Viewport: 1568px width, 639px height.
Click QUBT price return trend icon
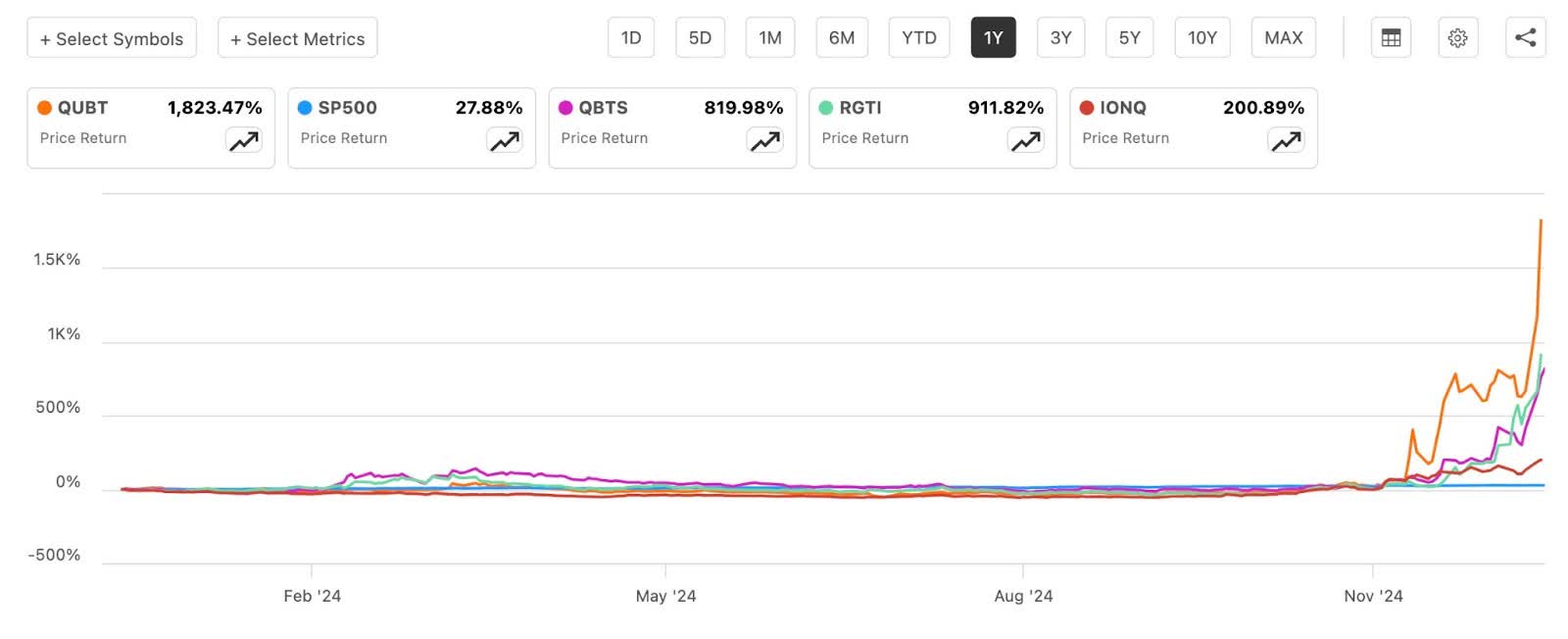244,141
